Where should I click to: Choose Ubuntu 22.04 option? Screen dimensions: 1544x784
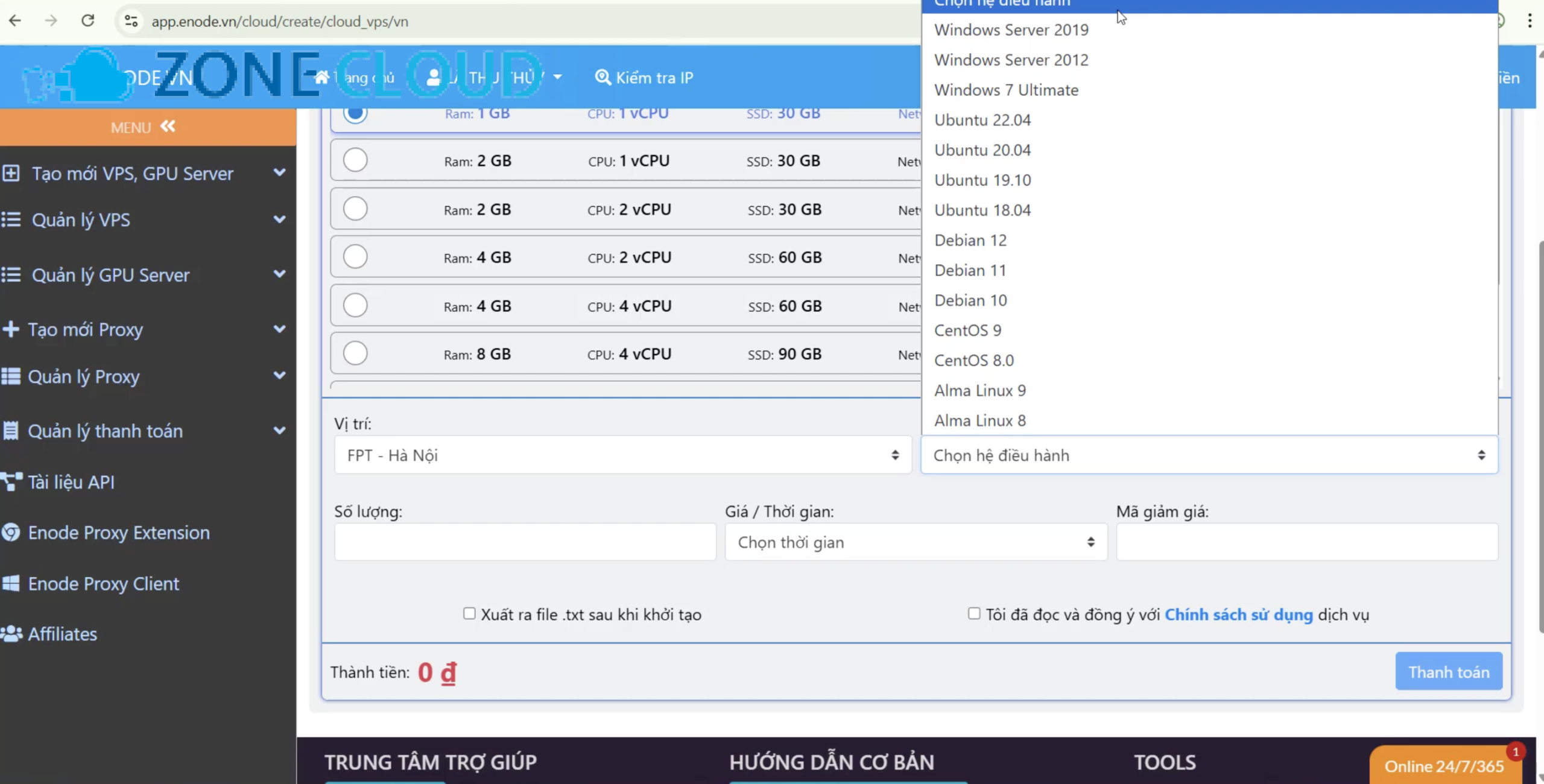click(x=1209, y=120)
